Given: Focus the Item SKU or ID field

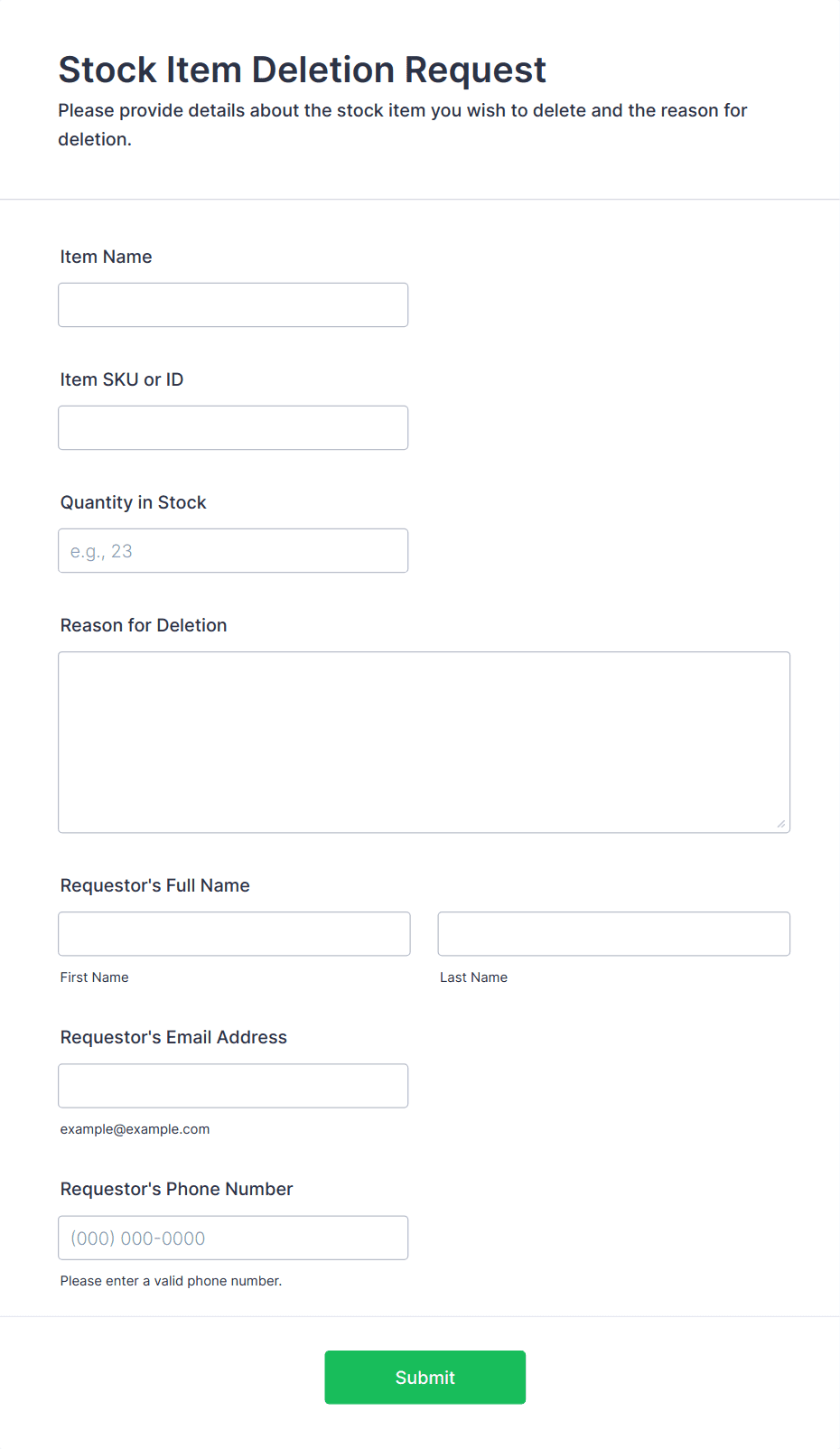Looking at the screenshot, I should (233, 428).
